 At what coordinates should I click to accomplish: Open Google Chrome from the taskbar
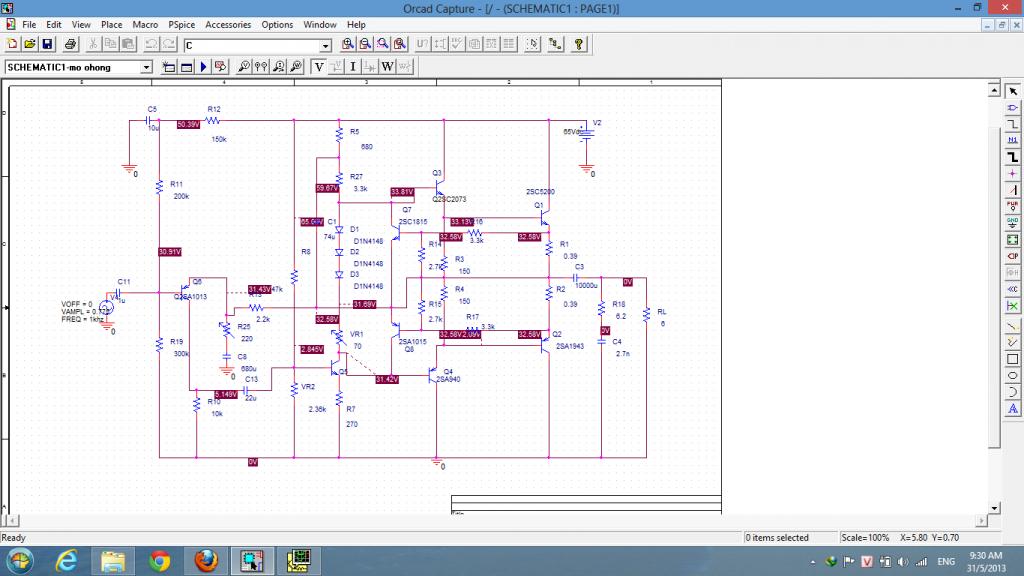[x=159, y=561]
